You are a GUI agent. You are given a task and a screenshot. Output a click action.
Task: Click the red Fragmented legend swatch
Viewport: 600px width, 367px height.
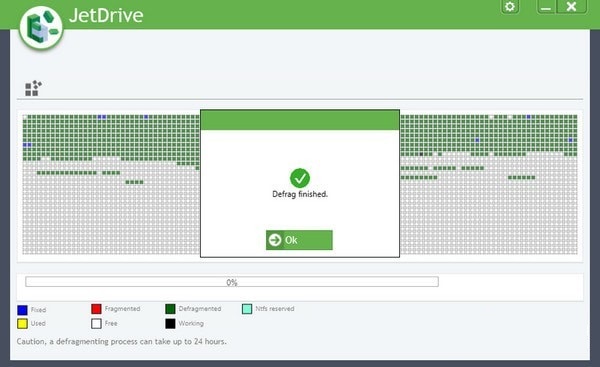point(96,309)
